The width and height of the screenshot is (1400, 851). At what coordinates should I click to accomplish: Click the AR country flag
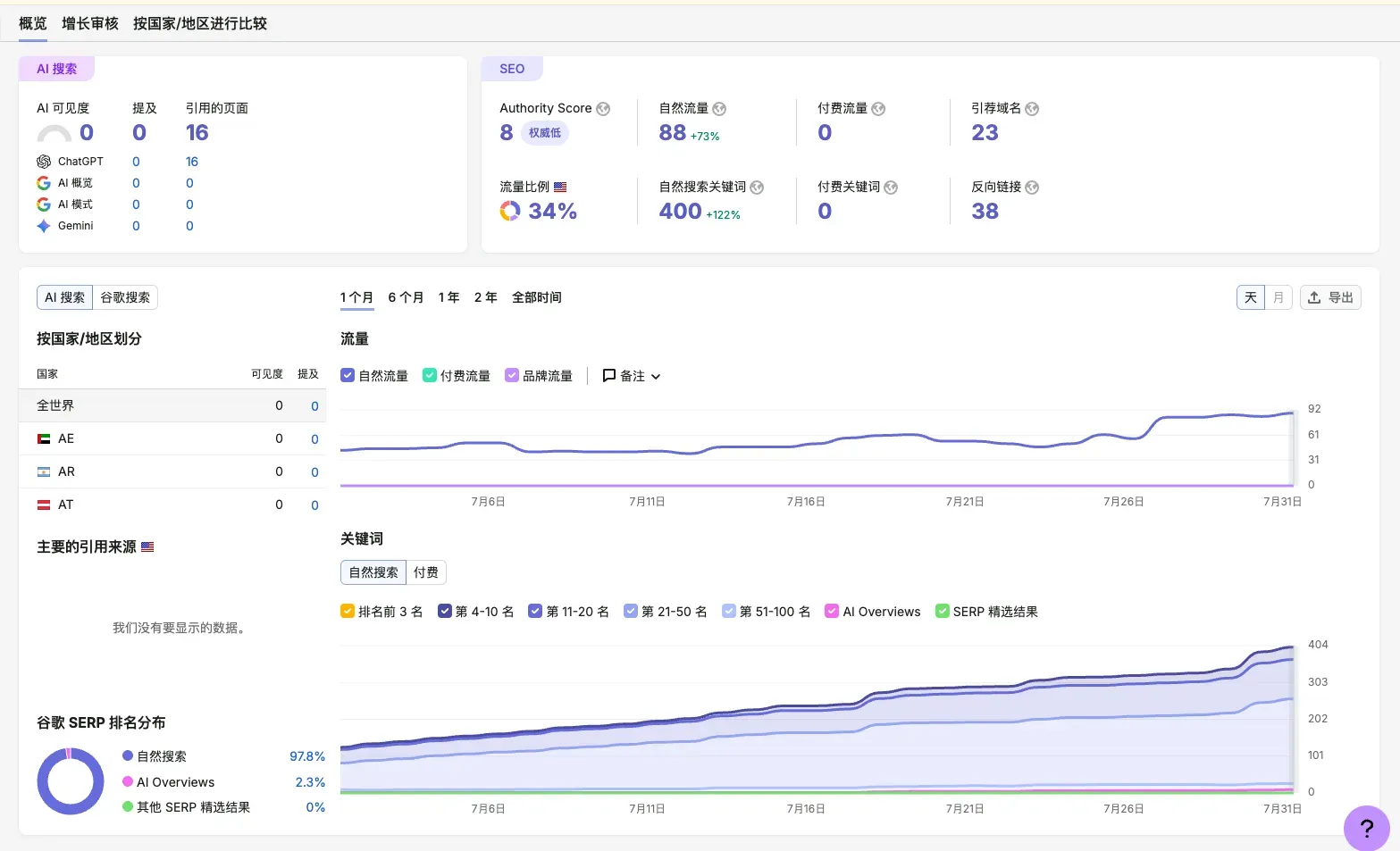pos(44,472)
